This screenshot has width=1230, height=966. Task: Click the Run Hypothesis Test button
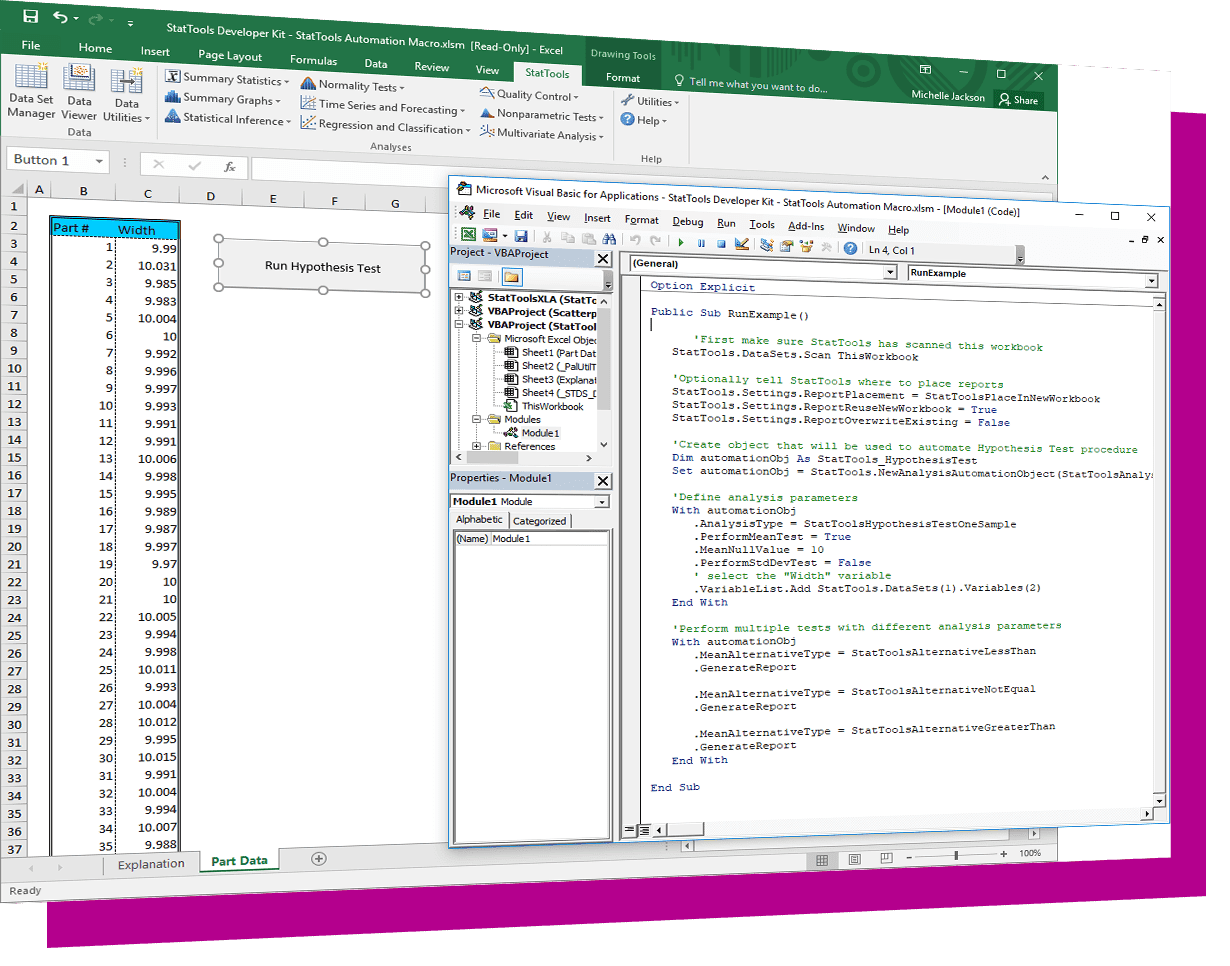coord(322,266)
